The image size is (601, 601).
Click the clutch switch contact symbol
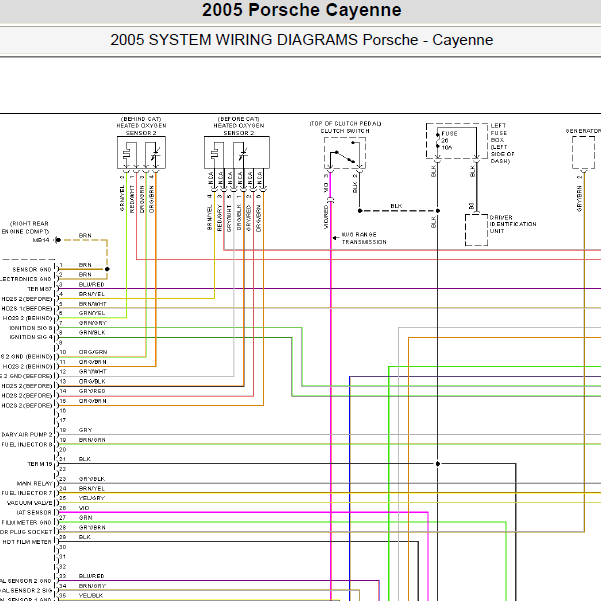tap(345, 152)
